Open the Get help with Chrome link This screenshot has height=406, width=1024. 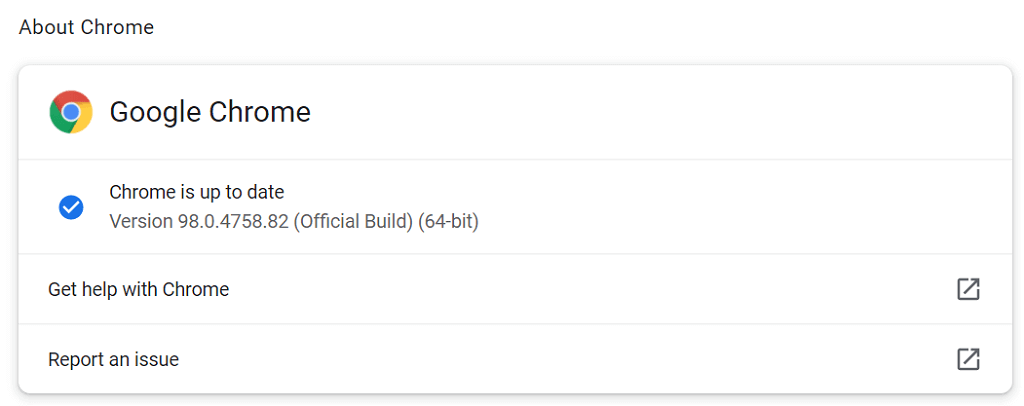(138, 289)
